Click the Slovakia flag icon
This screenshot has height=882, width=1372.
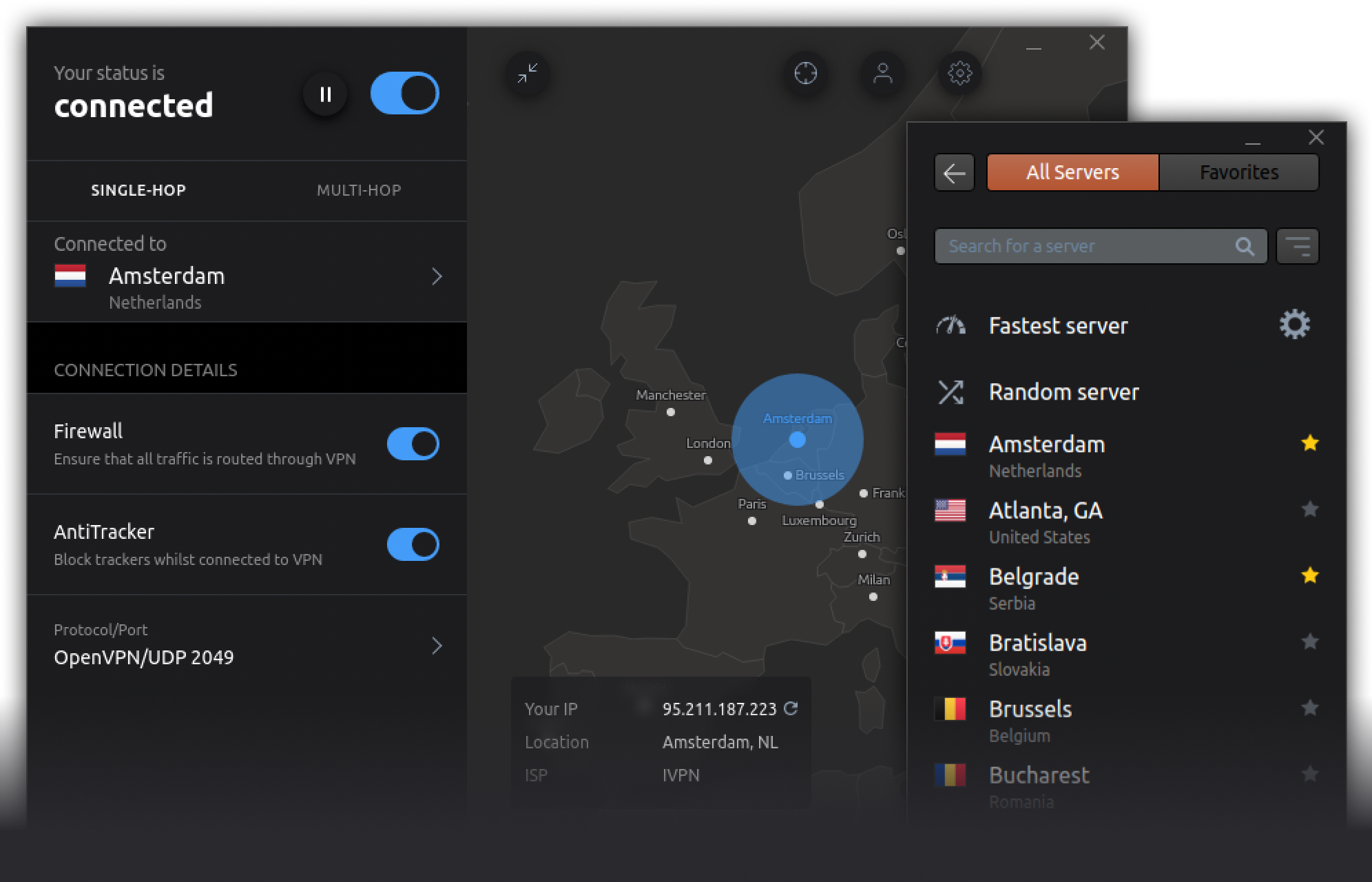[950, 643]
